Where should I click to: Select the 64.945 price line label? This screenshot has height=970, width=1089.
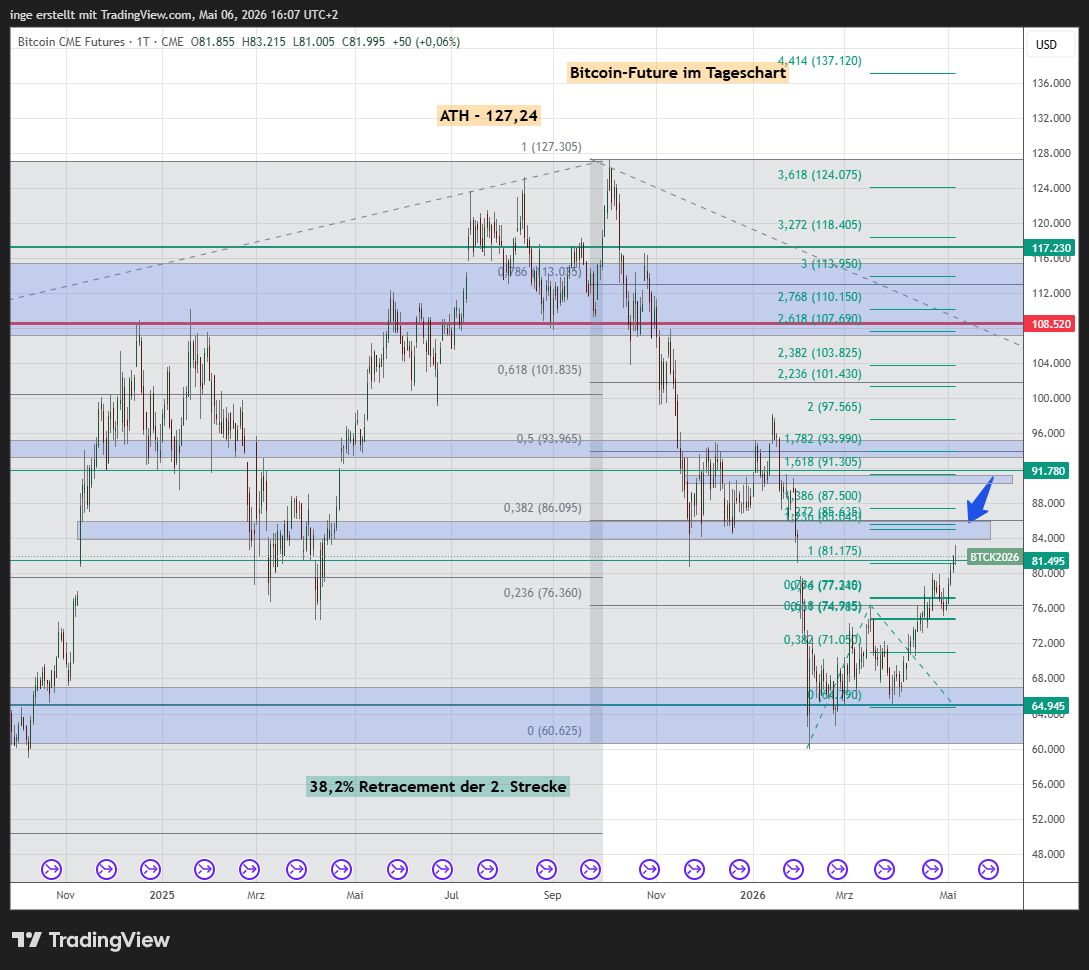(1047, 706)
